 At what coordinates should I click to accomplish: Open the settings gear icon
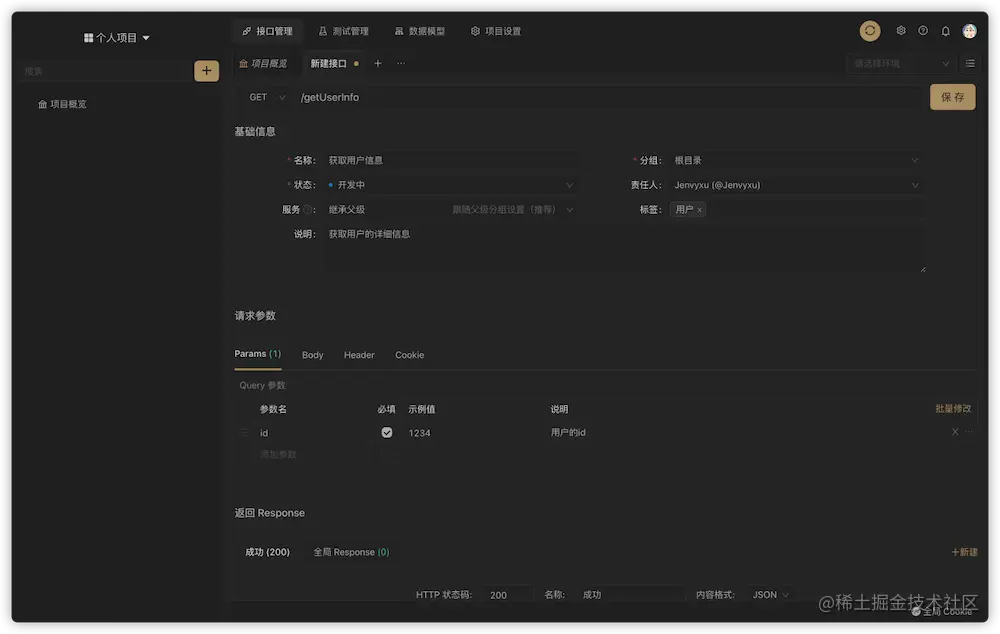[899, 30]
